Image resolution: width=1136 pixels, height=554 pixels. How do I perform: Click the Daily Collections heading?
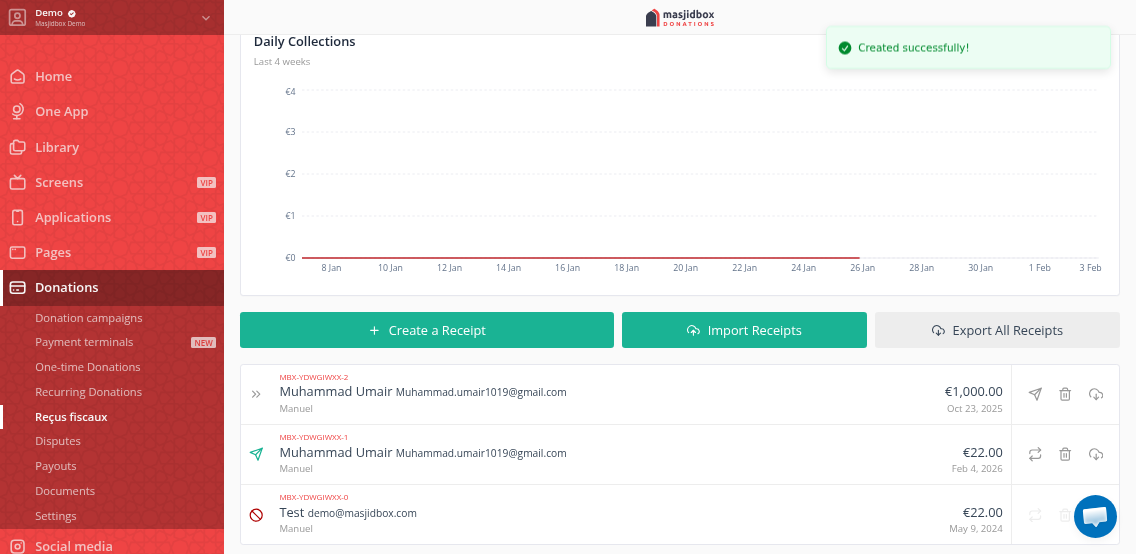point(304,42)
